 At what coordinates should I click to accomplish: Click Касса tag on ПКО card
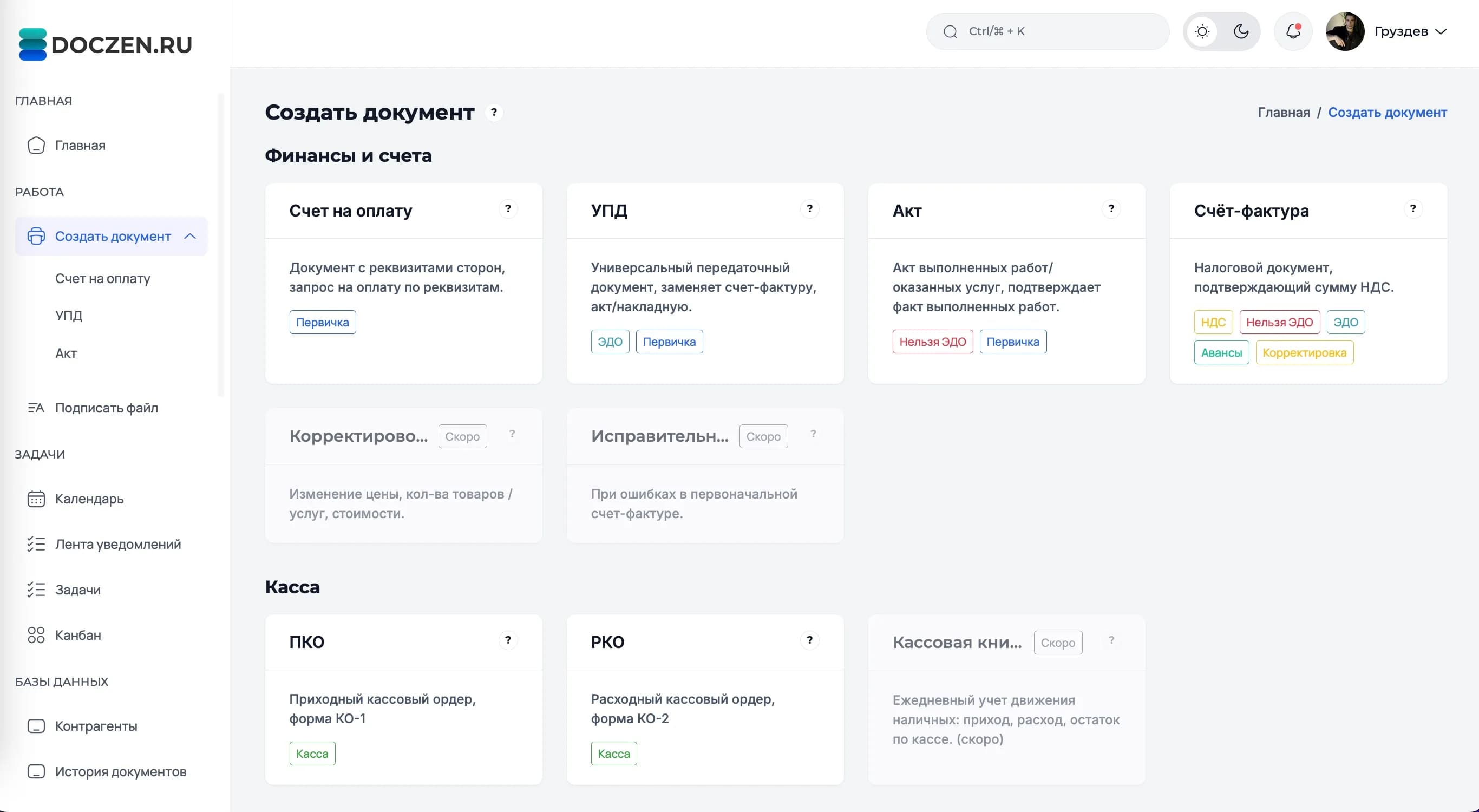click(x=312, y=754)
